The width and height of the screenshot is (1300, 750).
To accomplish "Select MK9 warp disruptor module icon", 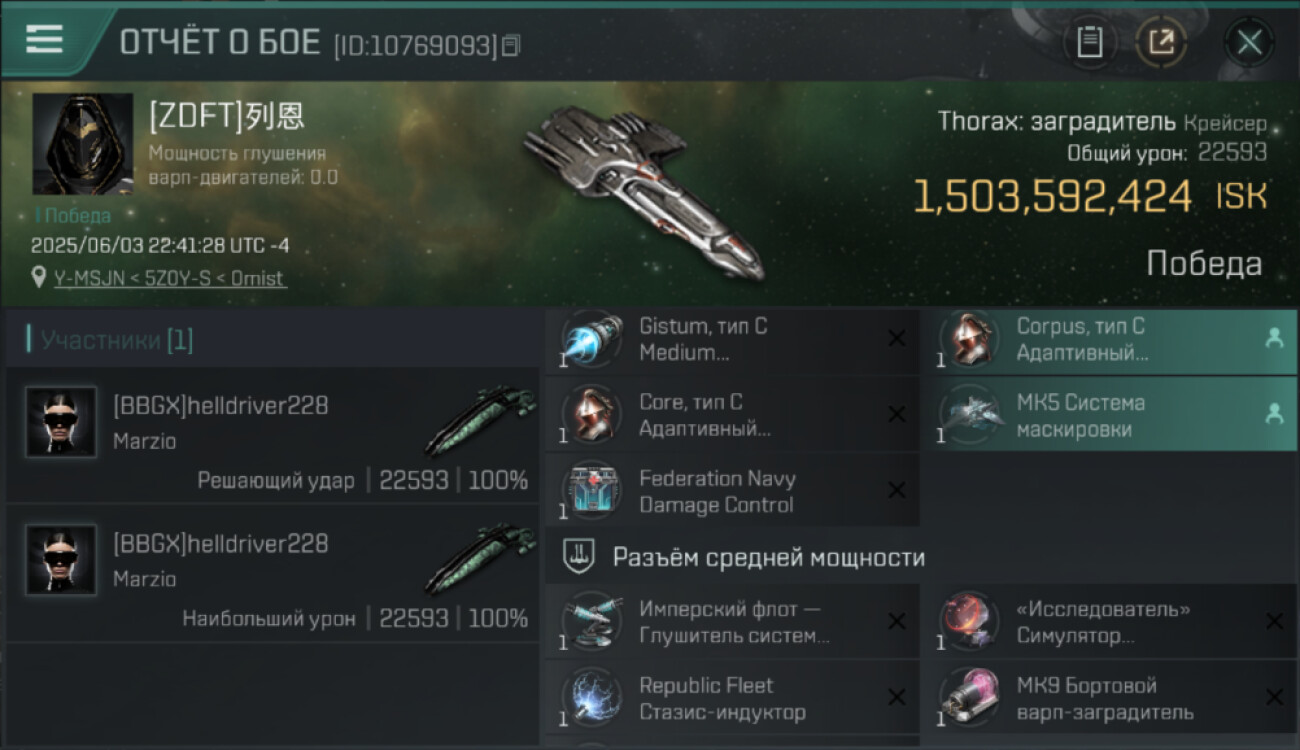I will coord(969,698).
